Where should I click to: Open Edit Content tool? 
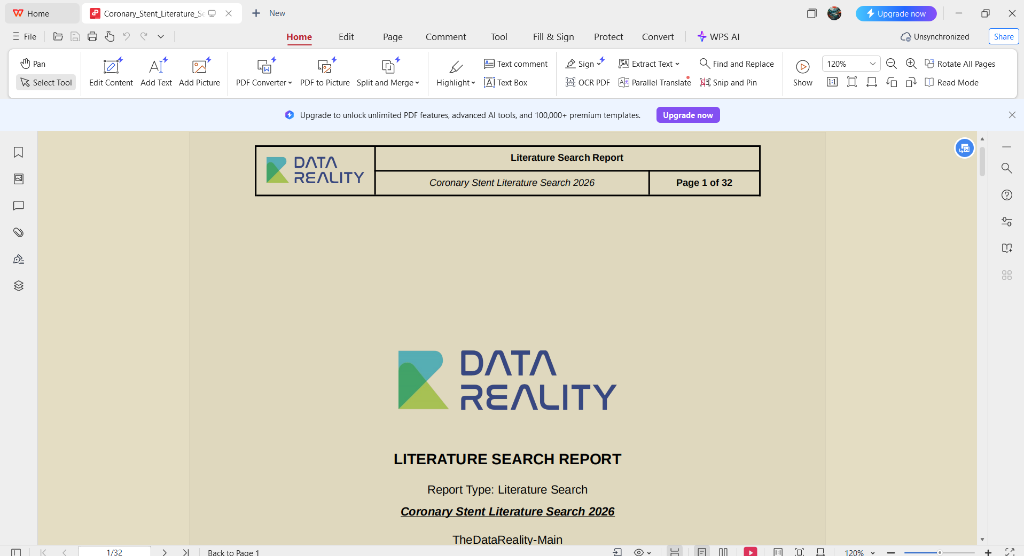pos(111,73)
